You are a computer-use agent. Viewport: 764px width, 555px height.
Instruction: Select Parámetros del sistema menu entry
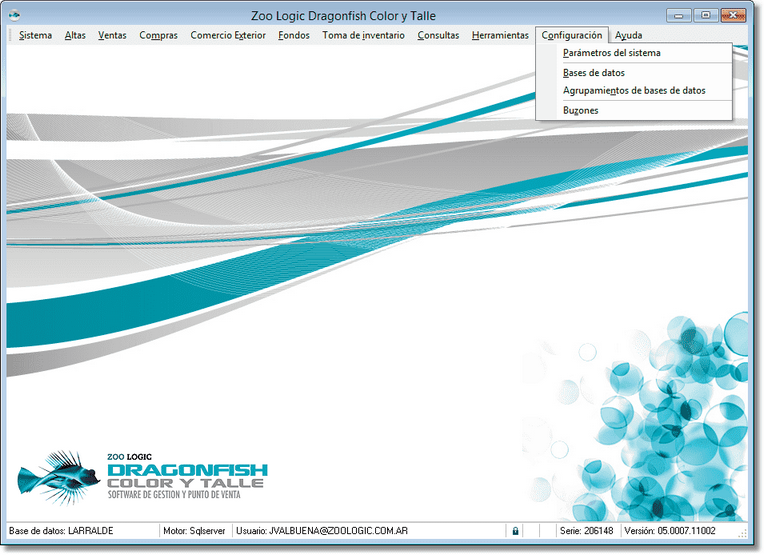(x=634, y=53)
